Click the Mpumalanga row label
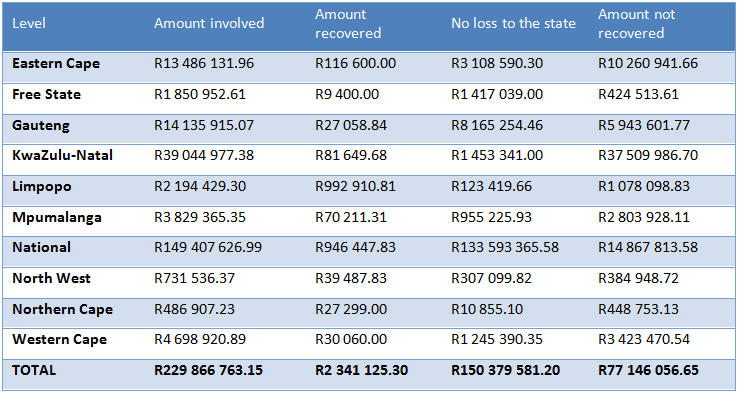 point(57,218)
